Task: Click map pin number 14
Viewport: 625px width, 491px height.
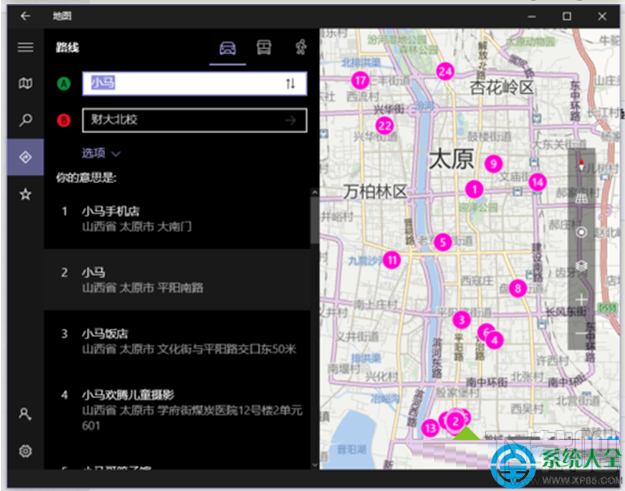Action: click(537, 182)
